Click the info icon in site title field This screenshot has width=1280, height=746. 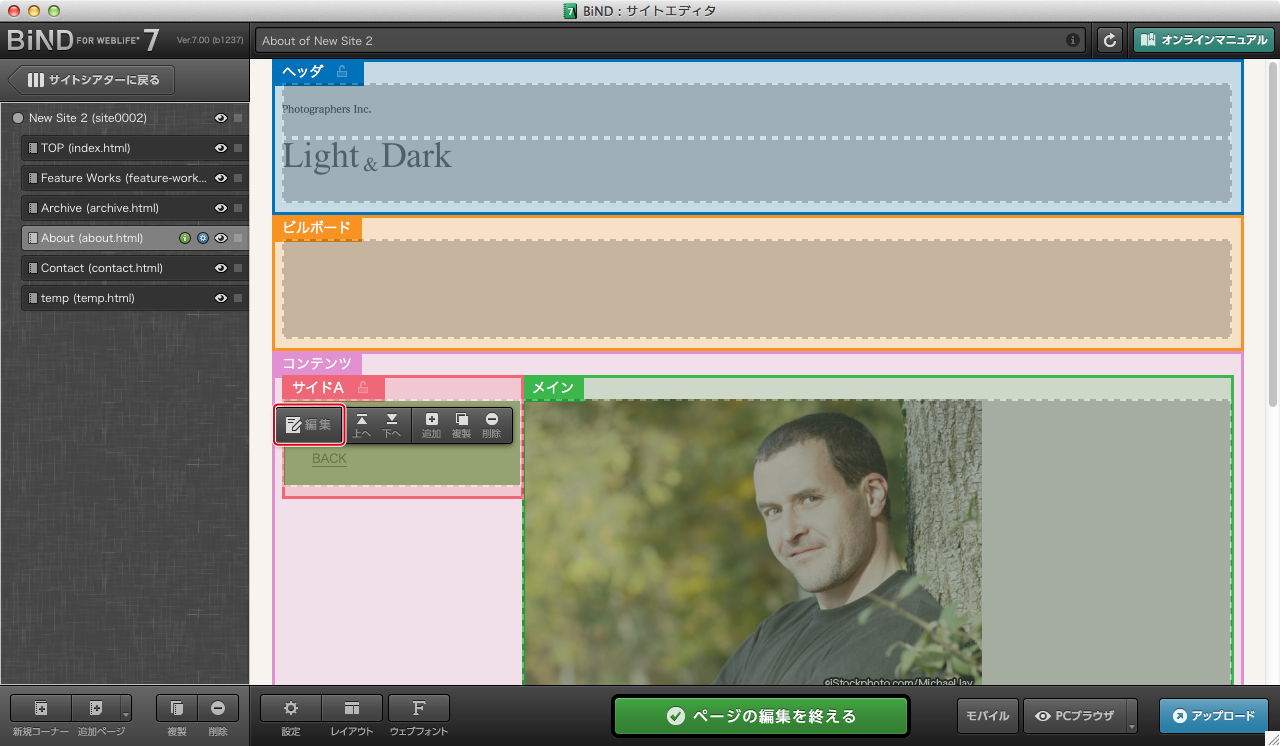pos(1073,41)
